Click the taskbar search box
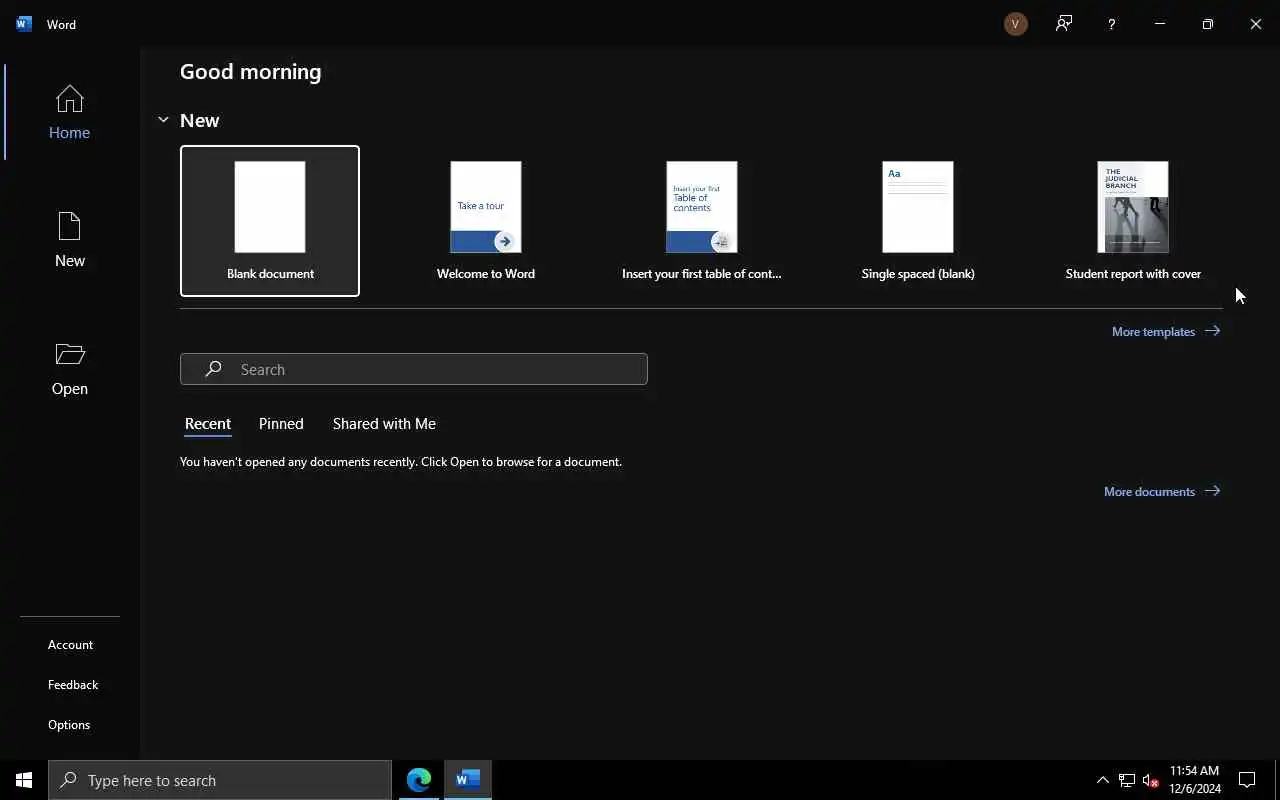The width and height of the screenshot is (1280, 800). [x=220, y=780]
